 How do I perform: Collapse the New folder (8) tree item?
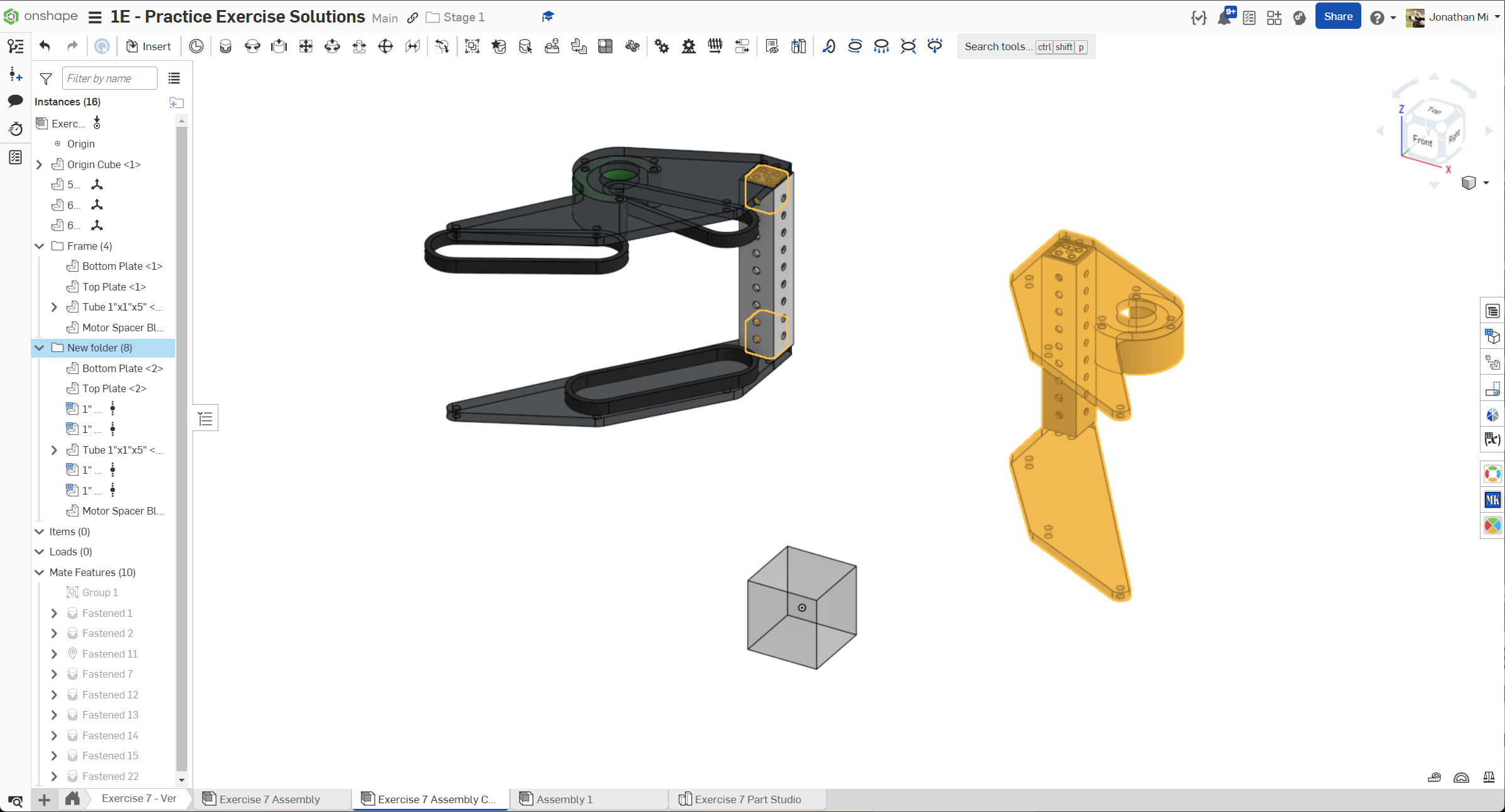tap(40, 348)
